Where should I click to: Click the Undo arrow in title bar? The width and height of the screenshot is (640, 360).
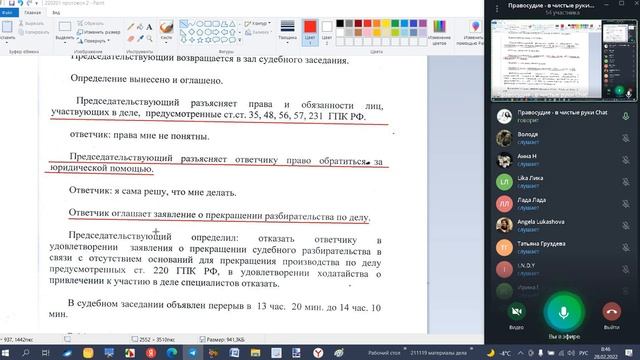20,3
